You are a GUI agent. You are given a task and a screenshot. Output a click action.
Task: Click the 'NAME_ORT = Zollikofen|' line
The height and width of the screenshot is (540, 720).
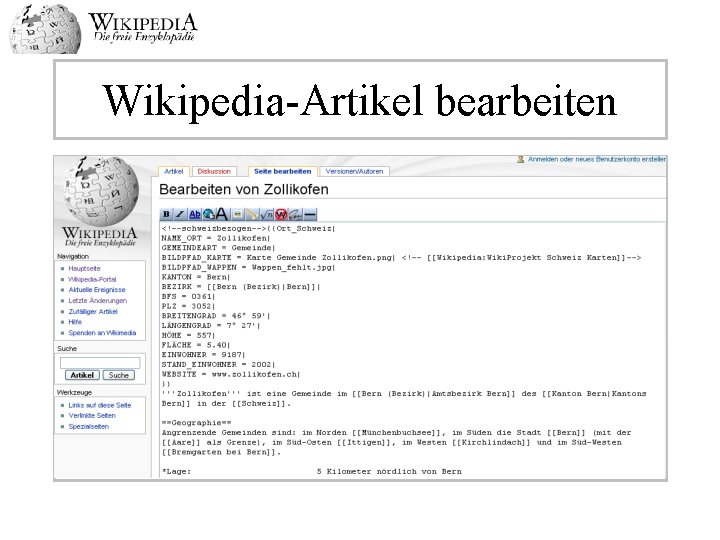pos(215,238)
